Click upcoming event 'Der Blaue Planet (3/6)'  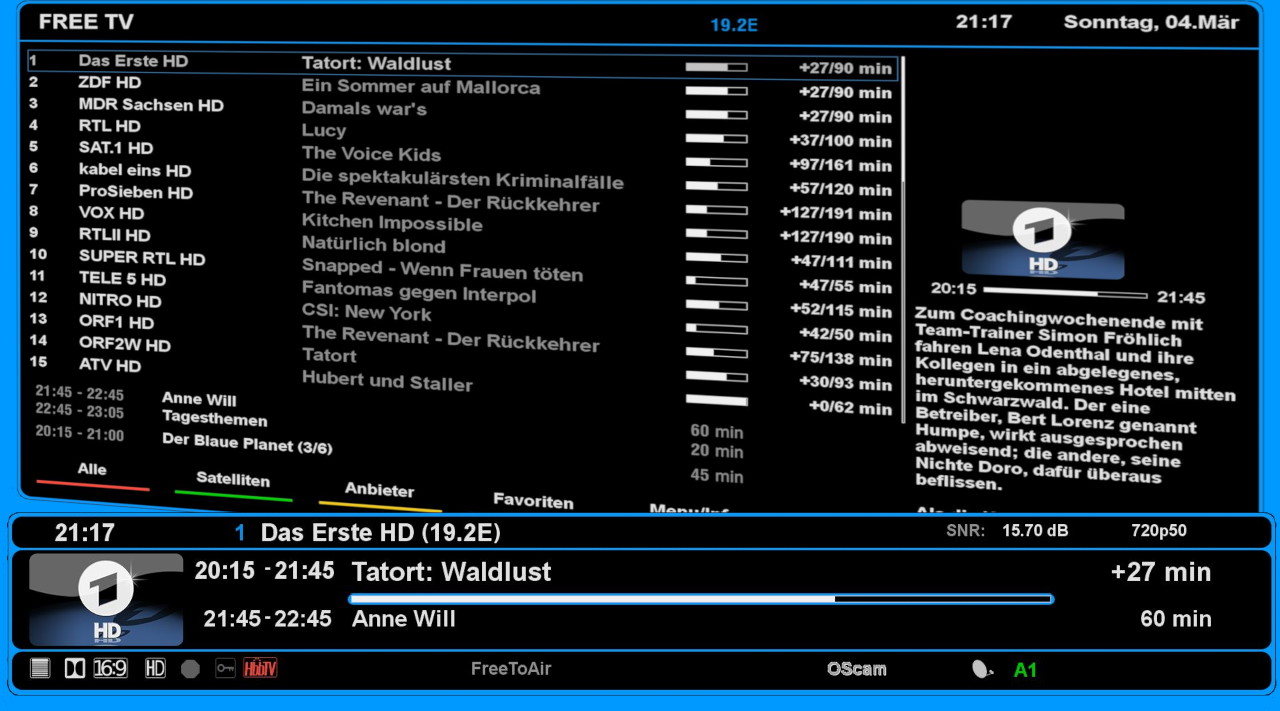247,443
